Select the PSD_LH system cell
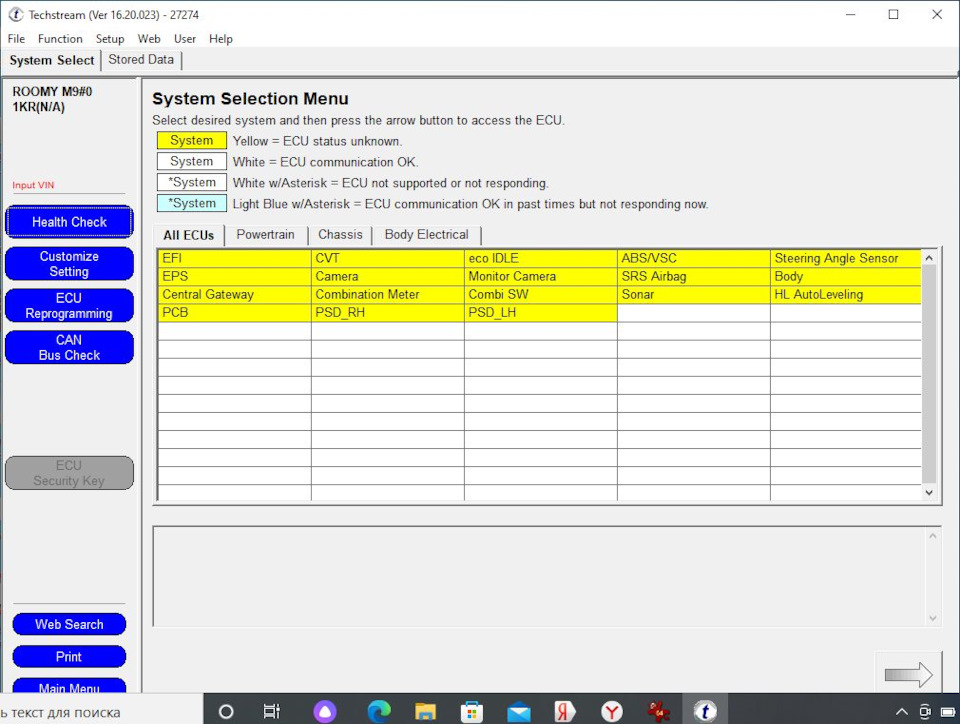960x724 pixels. 541,313
